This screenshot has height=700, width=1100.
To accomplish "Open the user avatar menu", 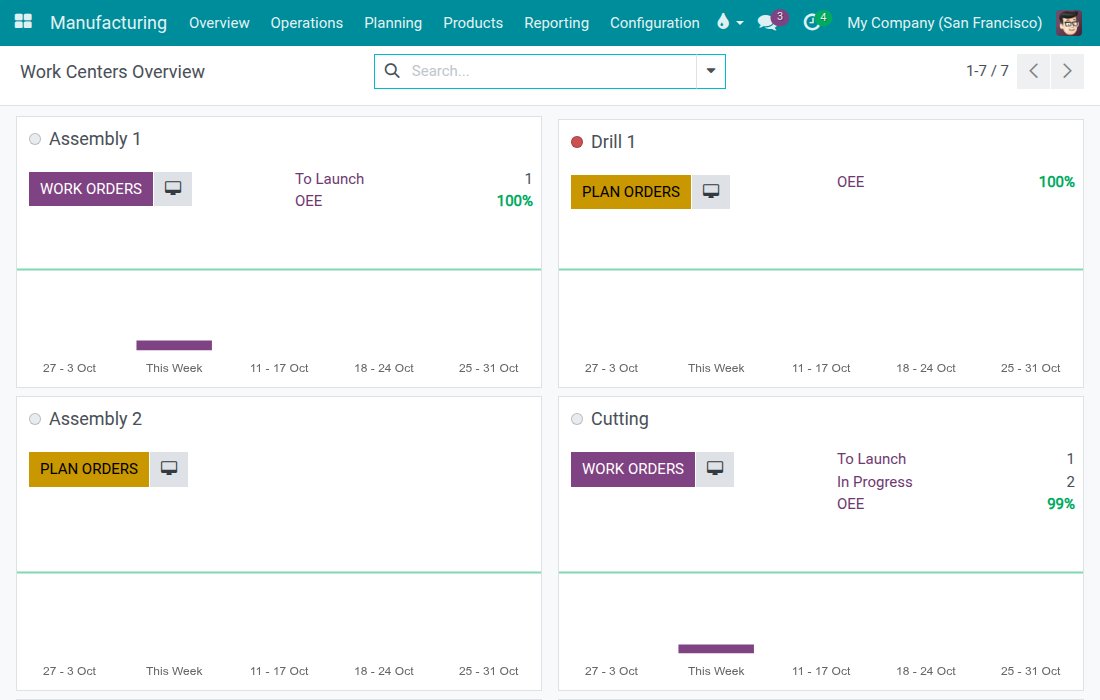I will (1069, 22).
